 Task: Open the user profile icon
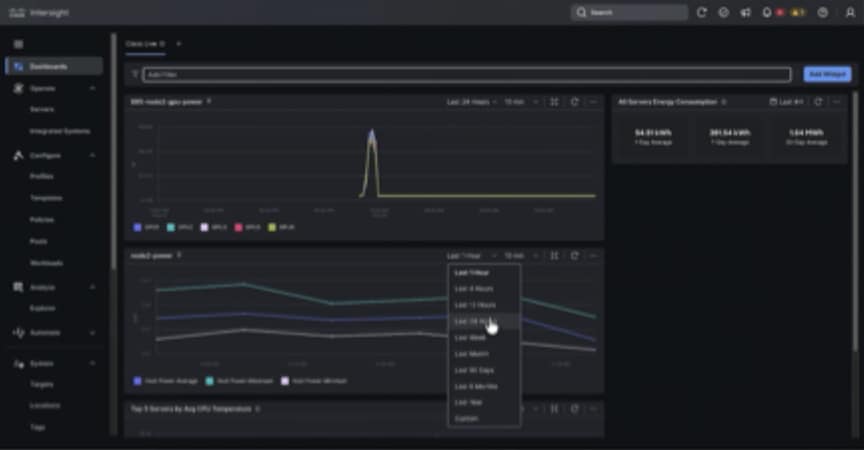click(x=850, y=12)
